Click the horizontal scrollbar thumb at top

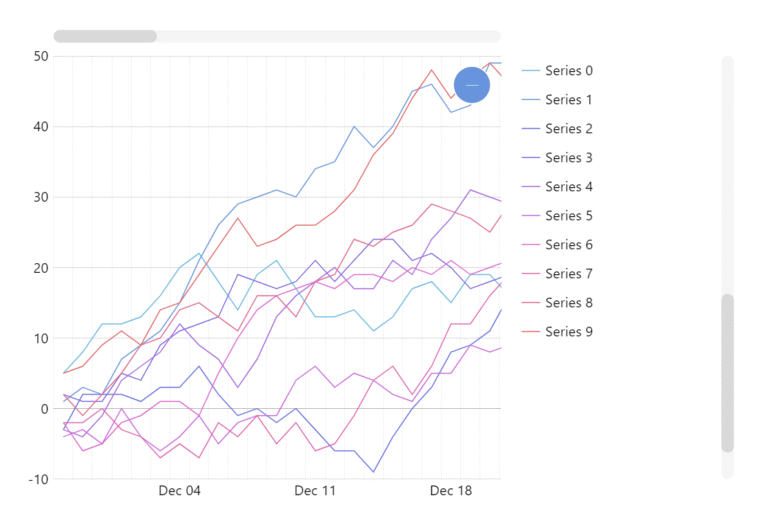105,36
